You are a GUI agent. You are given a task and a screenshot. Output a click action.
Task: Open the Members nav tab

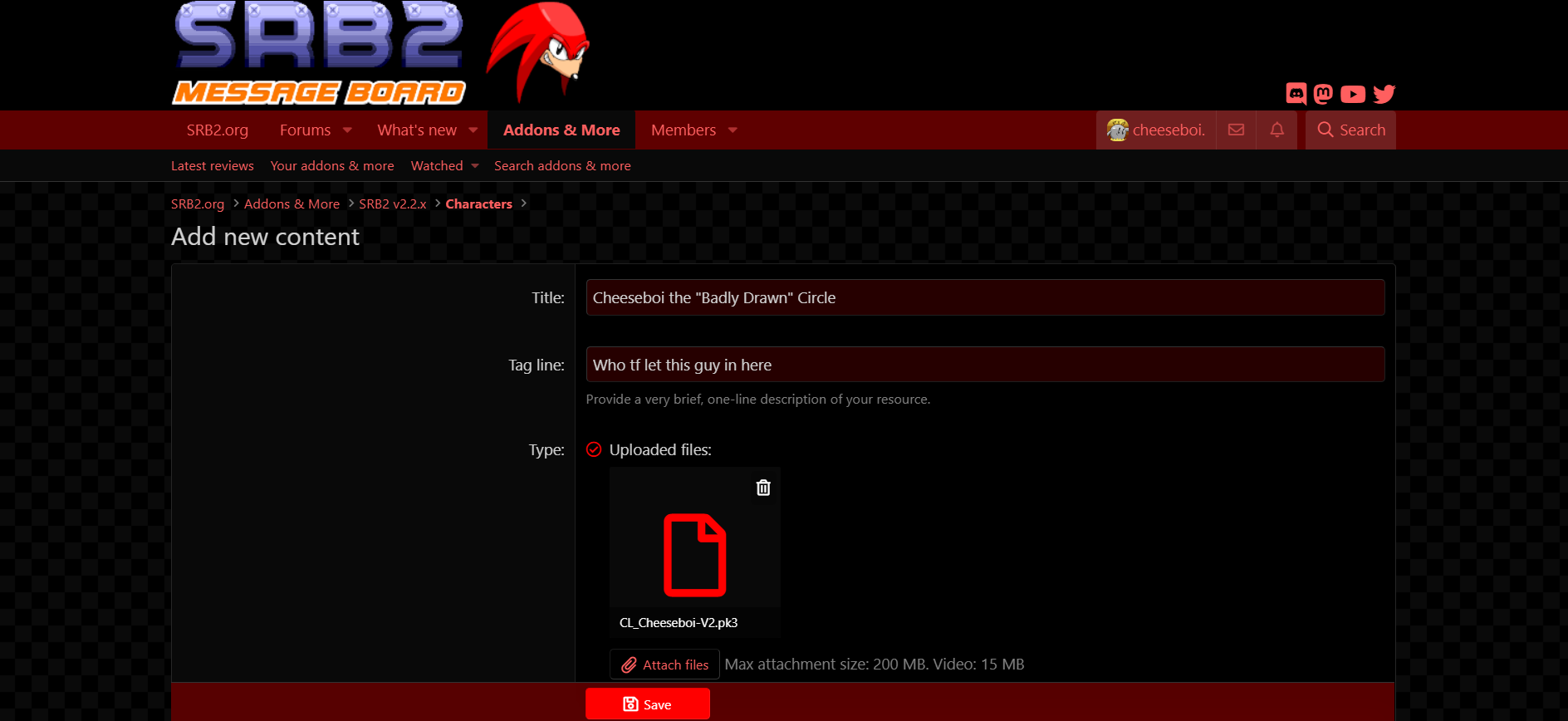click(684, 130)
